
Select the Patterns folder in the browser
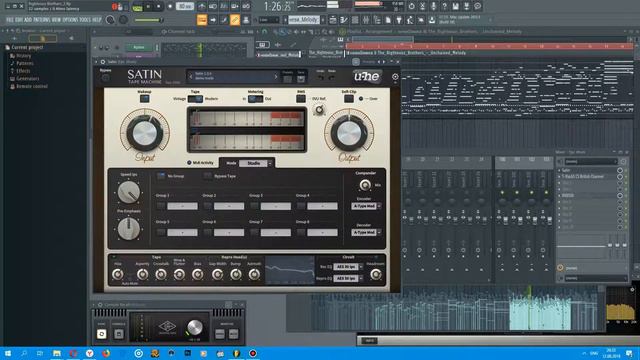pyautogui.click(x=24, y=63)
